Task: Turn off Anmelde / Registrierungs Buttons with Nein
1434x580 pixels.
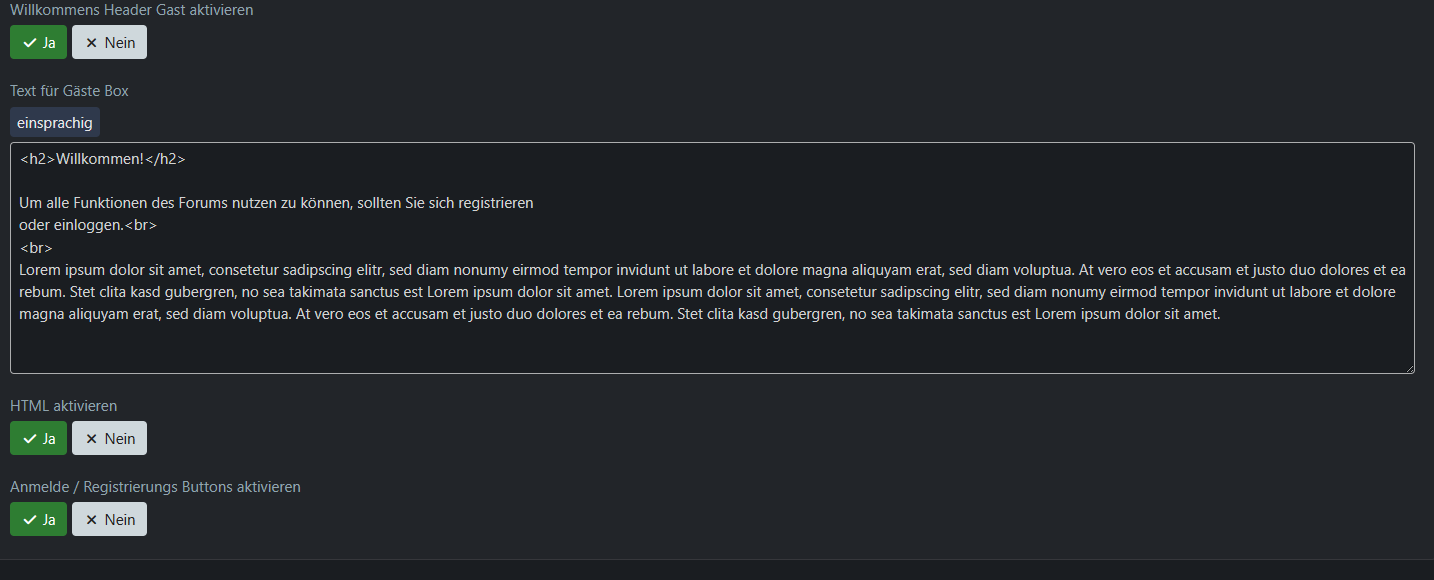Action: 110,520
